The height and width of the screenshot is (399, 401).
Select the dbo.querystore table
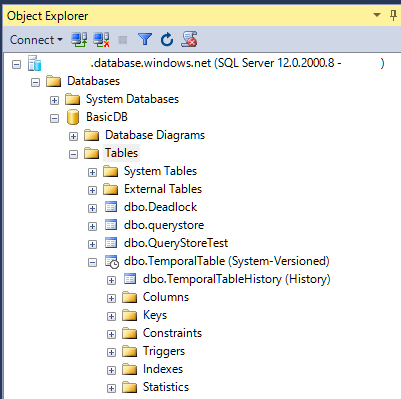[x=164, y=225]
